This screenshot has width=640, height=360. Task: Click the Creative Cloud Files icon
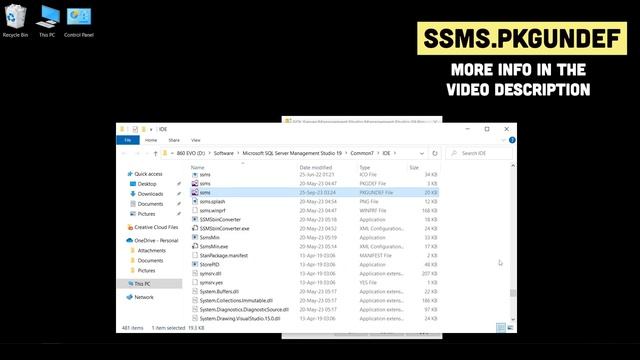point(130,227)
